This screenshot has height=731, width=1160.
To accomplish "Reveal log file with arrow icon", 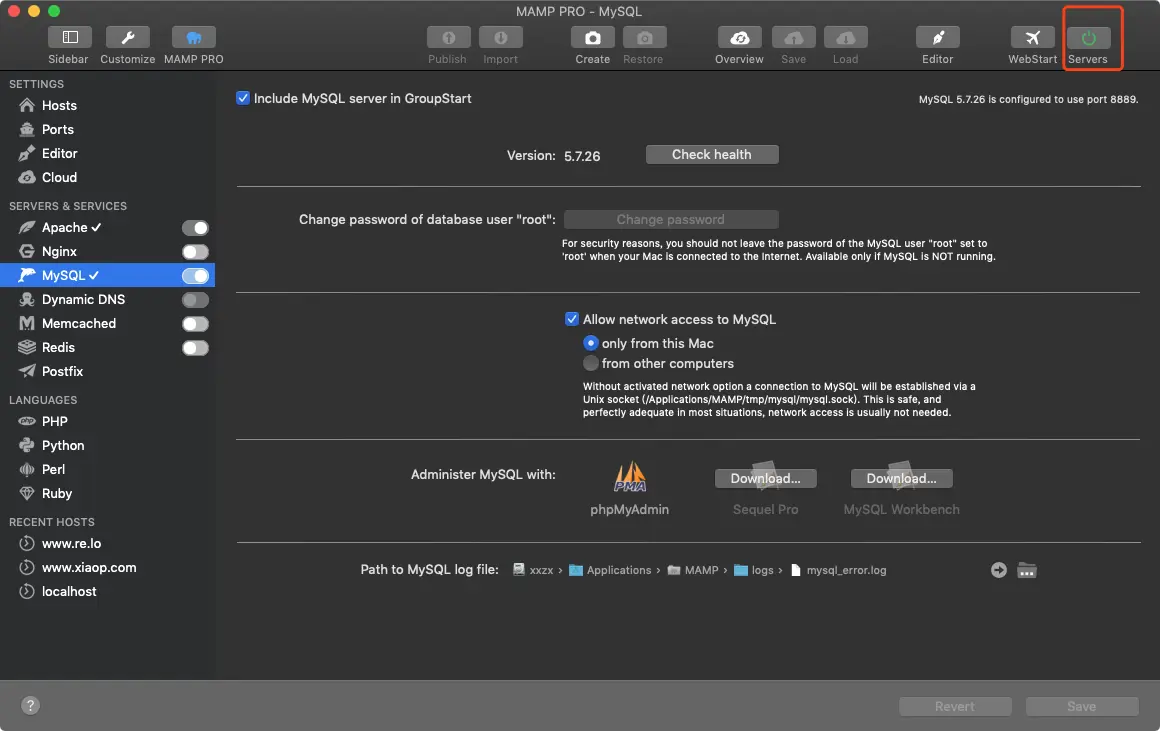I will pyautogui.click(x=999, y=570).
